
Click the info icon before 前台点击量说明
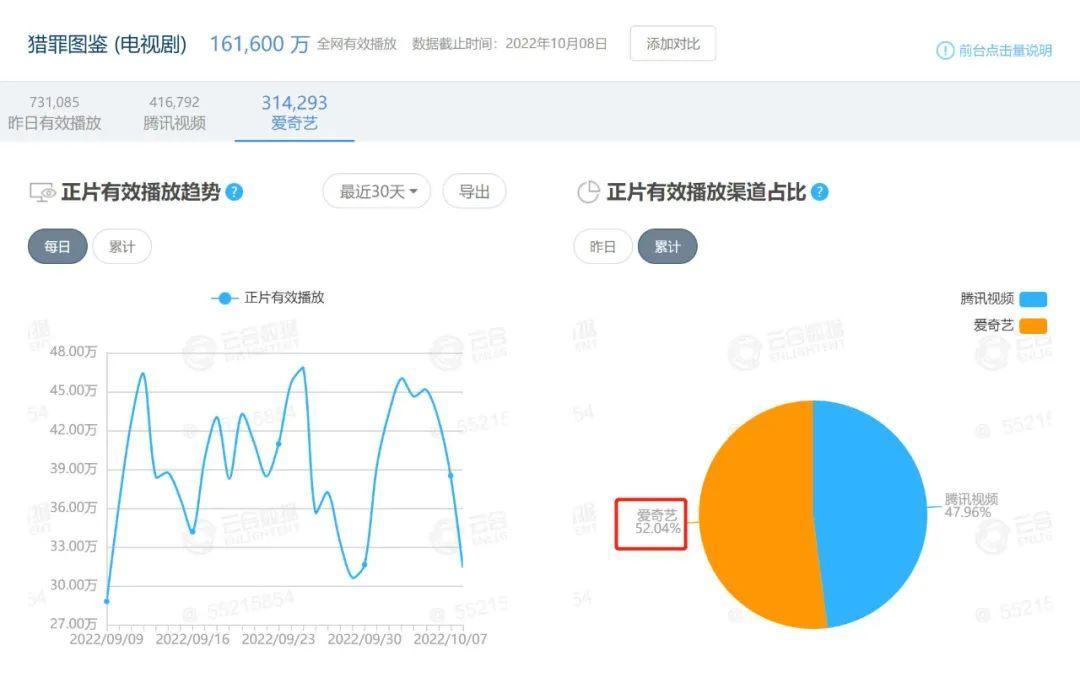pyautogui.click(x=945, y=50)
